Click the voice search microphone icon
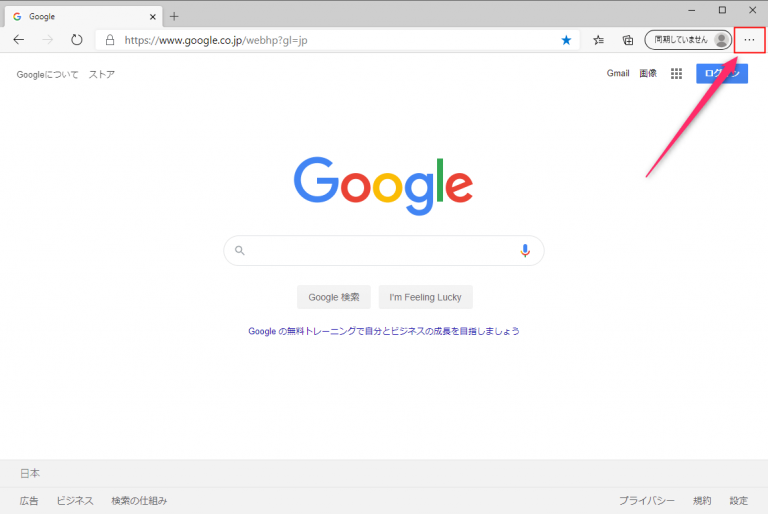Screen dimensions: 768x514 pyautogui.click(x=525, y=250)
